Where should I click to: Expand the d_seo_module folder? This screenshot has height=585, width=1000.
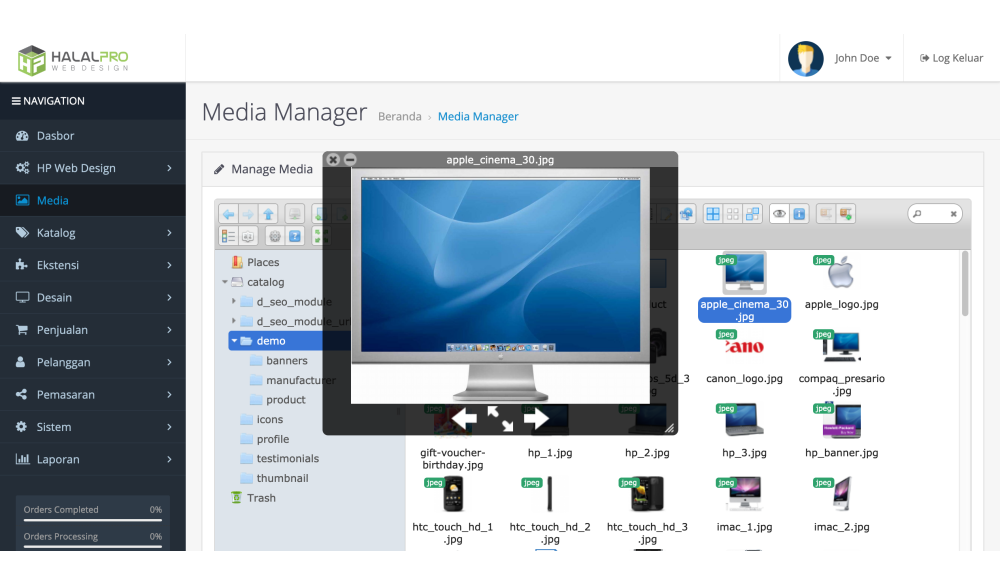point(234,302)
